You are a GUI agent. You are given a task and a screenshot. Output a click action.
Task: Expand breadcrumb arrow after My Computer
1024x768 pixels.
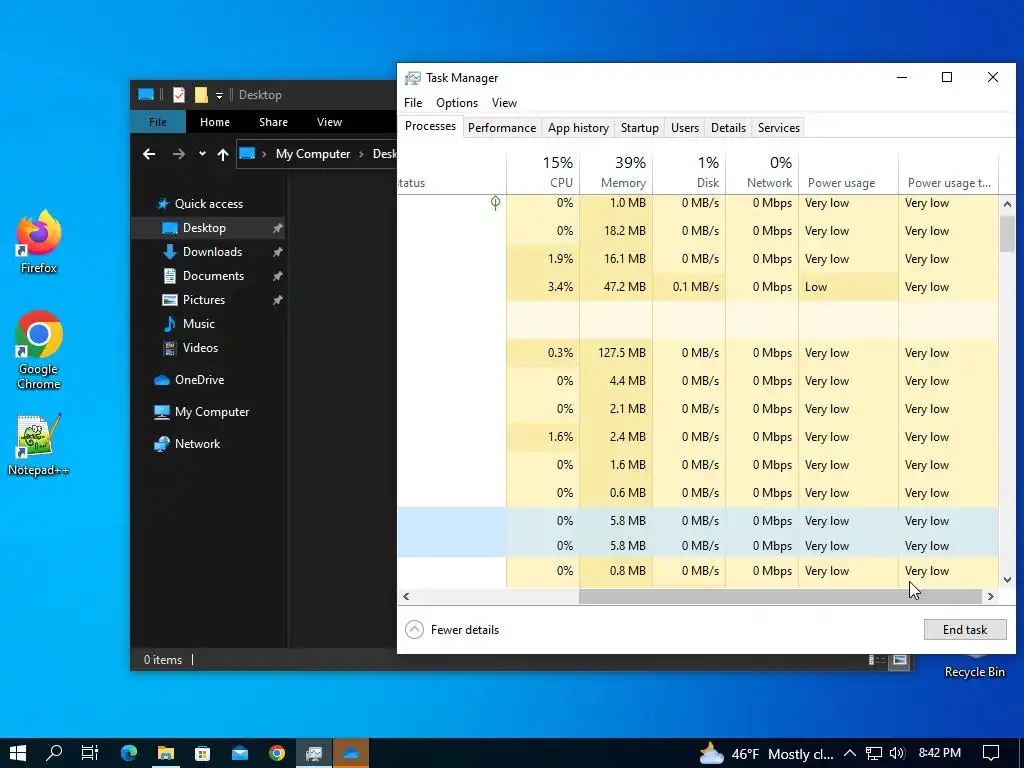click(x=361, y=154)
